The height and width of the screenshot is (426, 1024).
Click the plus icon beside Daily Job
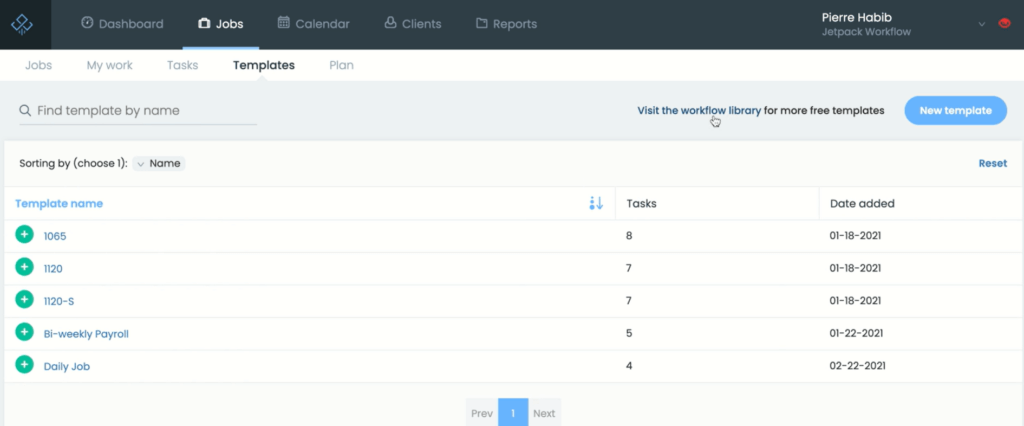tap(25, 365)
